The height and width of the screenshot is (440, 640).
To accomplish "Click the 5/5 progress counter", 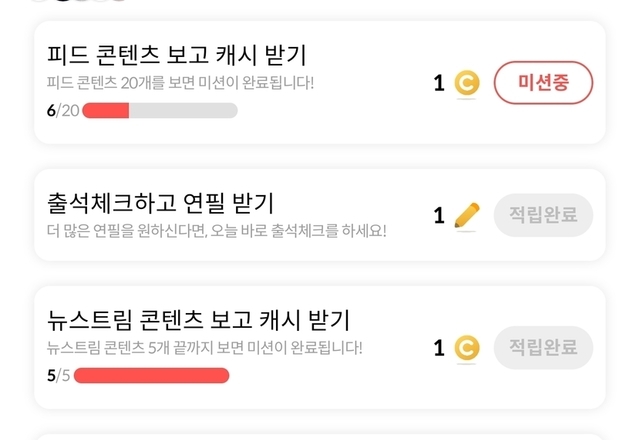I will click(58, 376).
